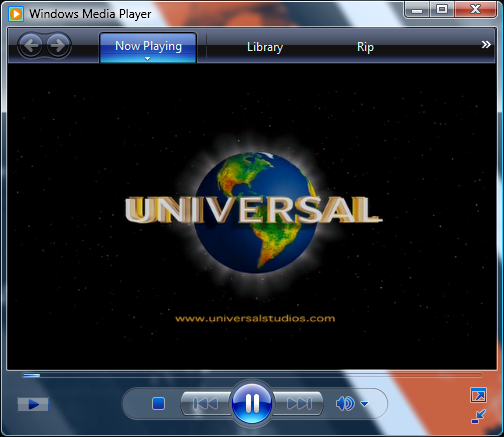Click the seek bar to jump ahead

tap(252, 375)
